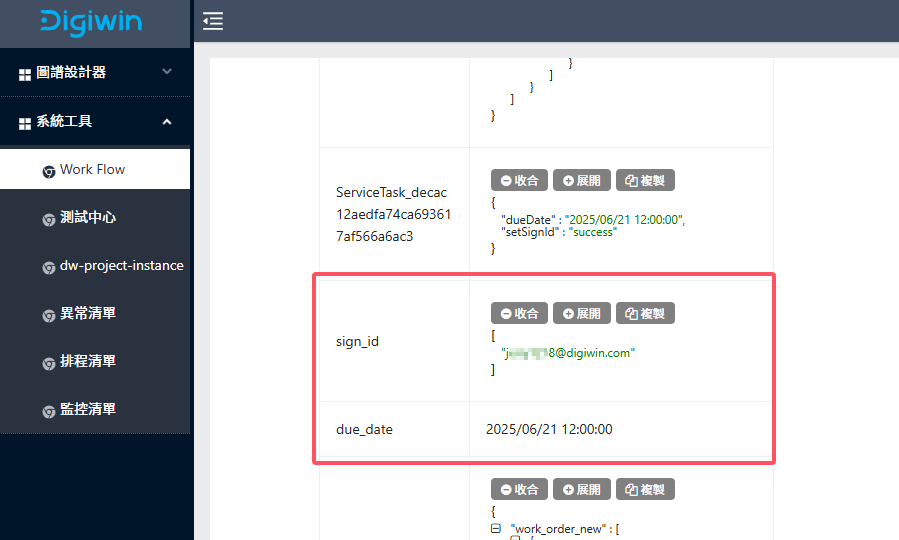Click the chrome icon next to 測試中心

coord(49,219)
